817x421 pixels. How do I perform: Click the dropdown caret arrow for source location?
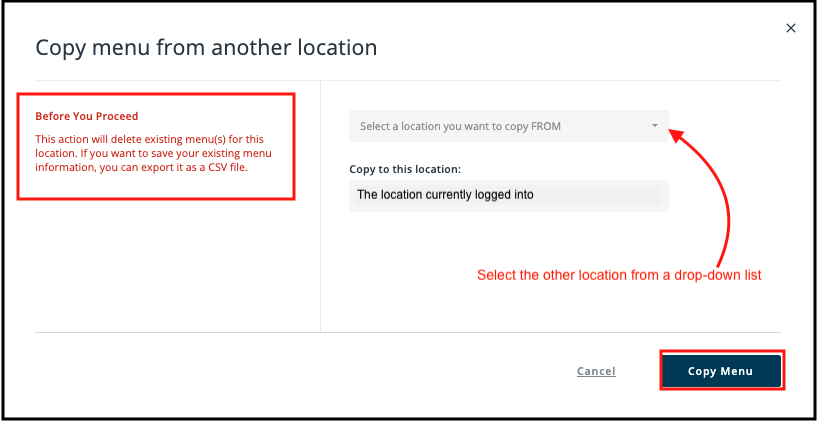[655, 126]
